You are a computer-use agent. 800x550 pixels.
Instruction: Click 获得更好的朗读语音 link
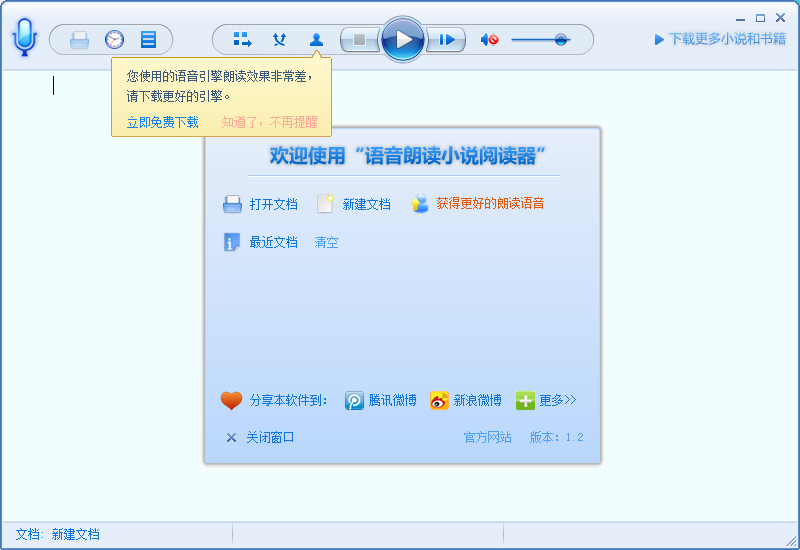point(490,203)
